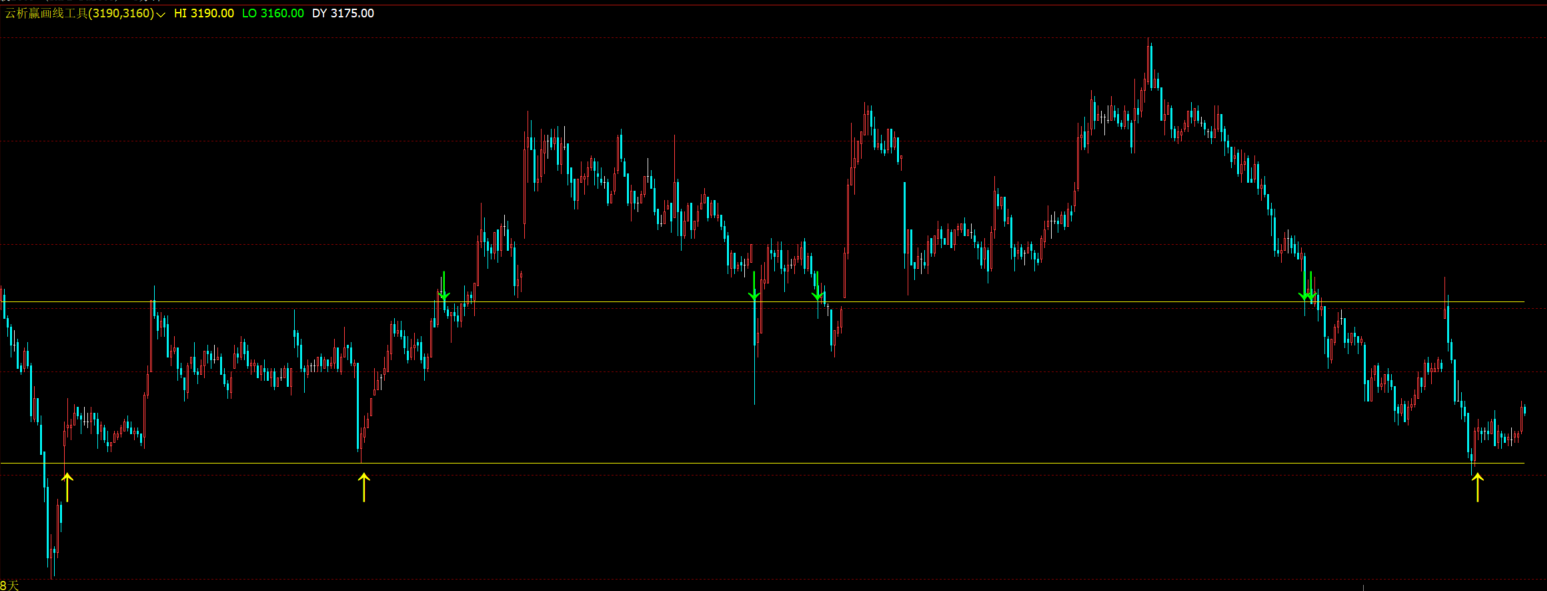Select the first candlestick at the left edge
The image size is (1547, 591).
[x=4, y=302]
